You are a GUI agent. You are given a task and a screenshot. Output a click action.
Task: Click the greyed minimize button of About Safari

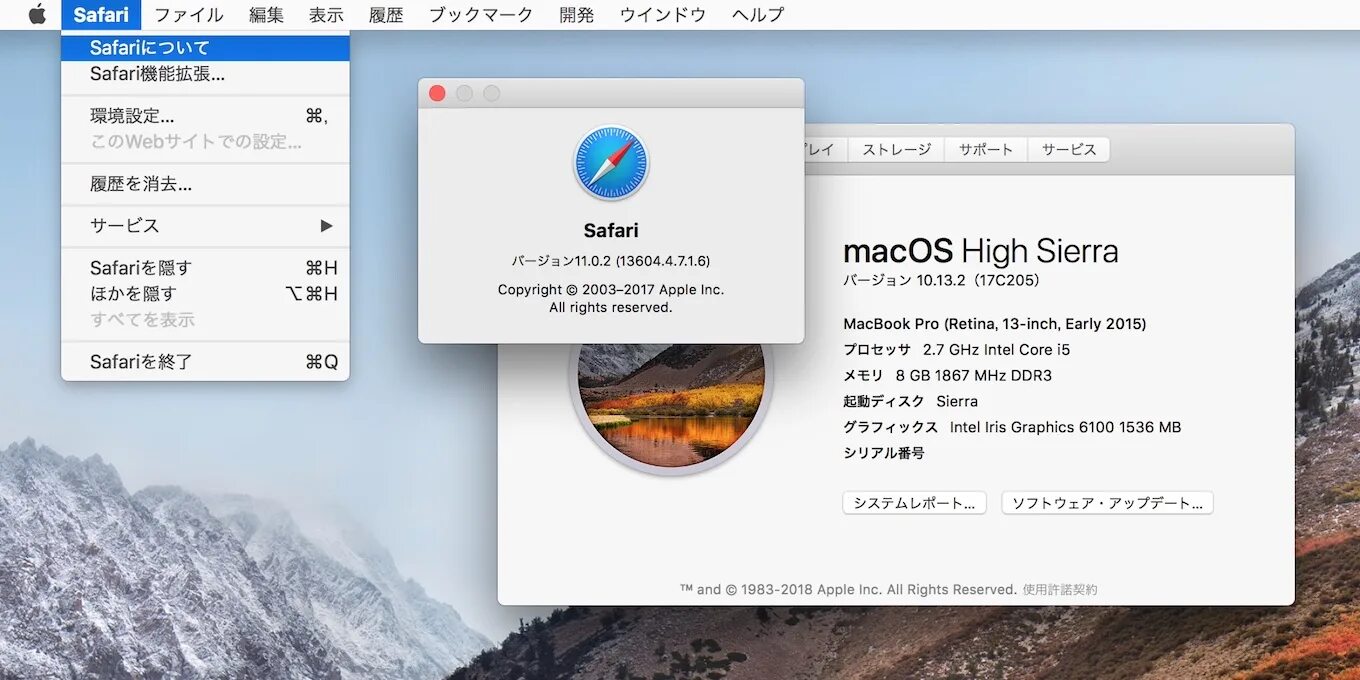tap(464, 93)
